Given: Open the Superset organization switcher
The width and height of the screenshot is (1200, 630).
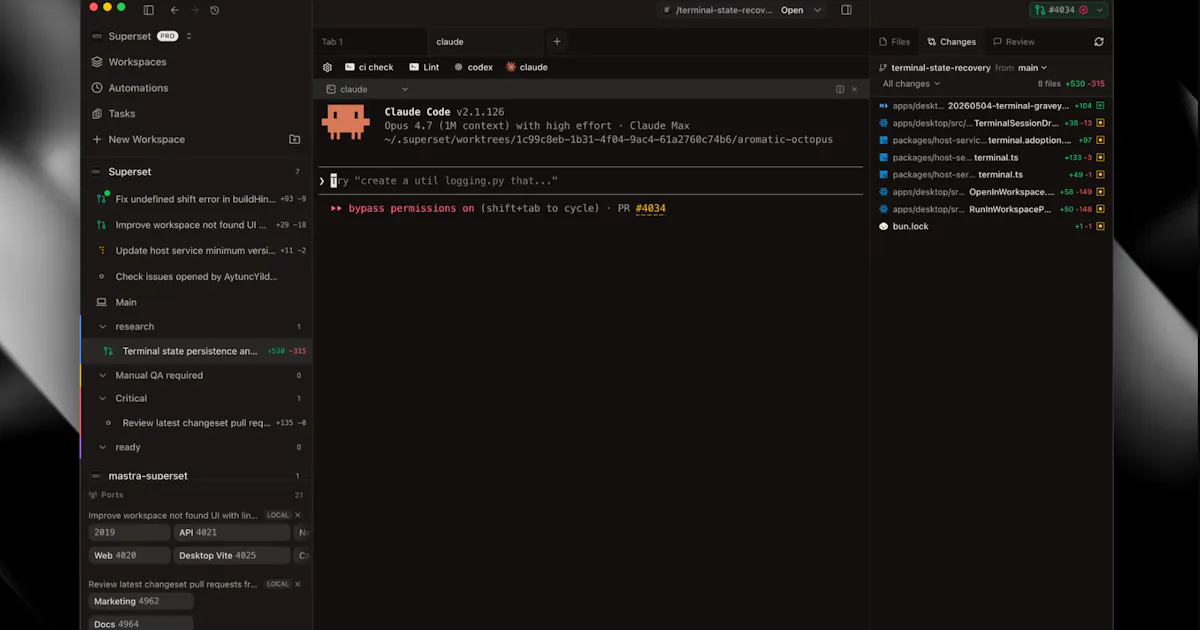Looking at the screenshot, I should pos(141,36).
